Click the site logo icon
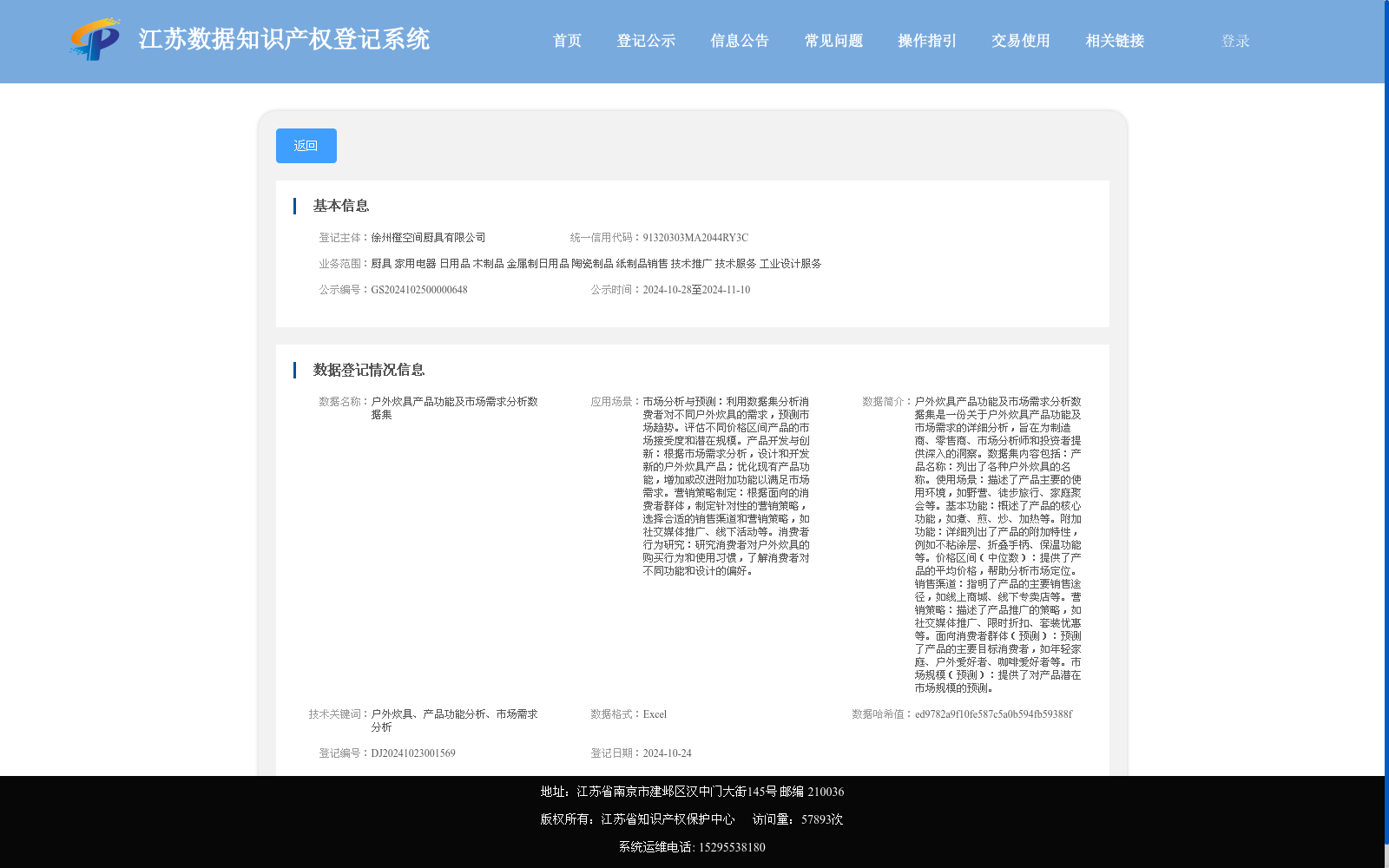Screen dimensions: 1389x868 95,39
